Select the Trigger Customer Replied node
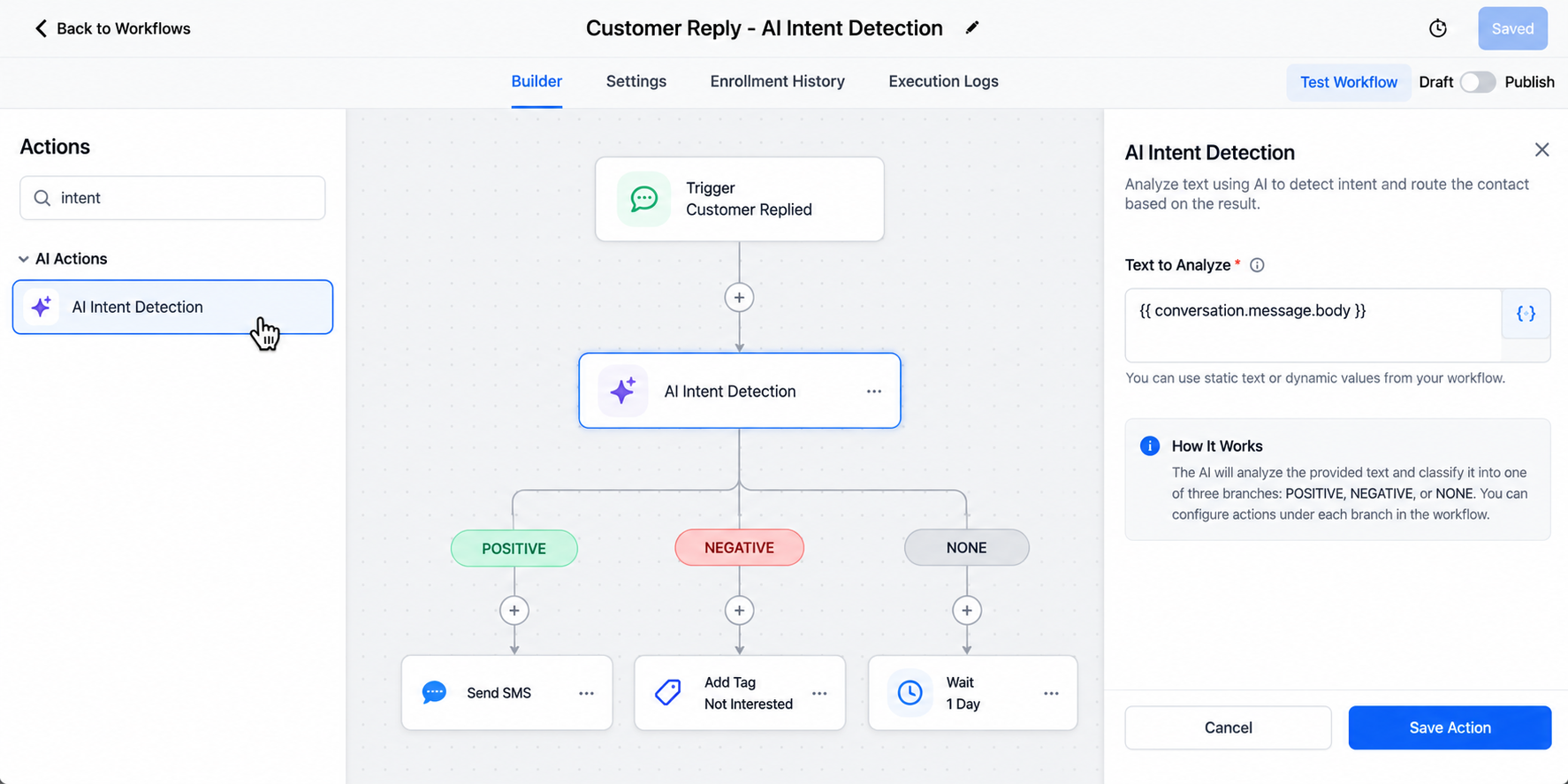Screen dimensions: 1568x784 pos(739,199)
